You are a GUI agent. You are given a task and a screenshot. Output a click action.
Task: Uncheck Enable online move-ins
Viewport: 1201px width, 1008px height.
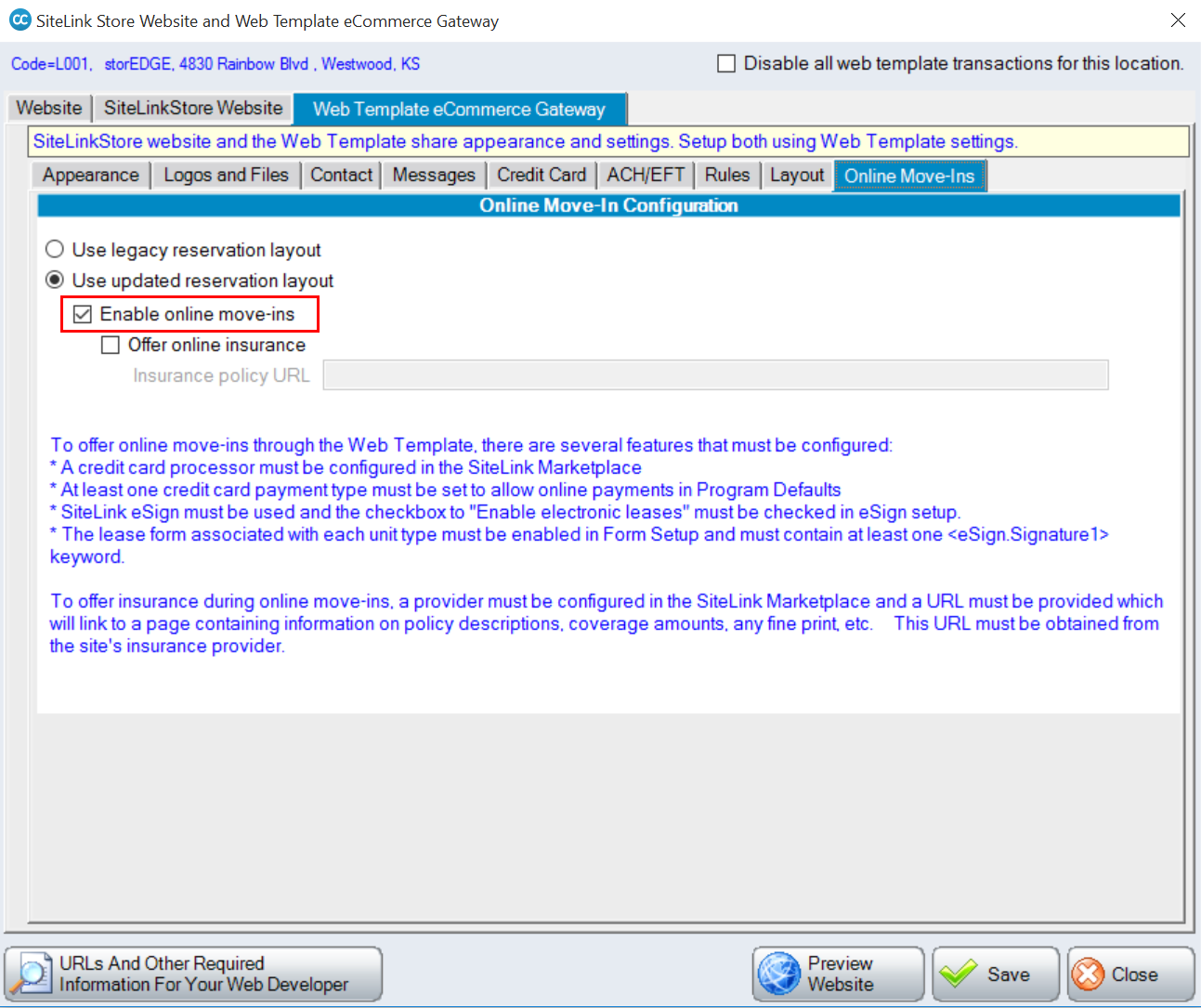tap(83, 314)
